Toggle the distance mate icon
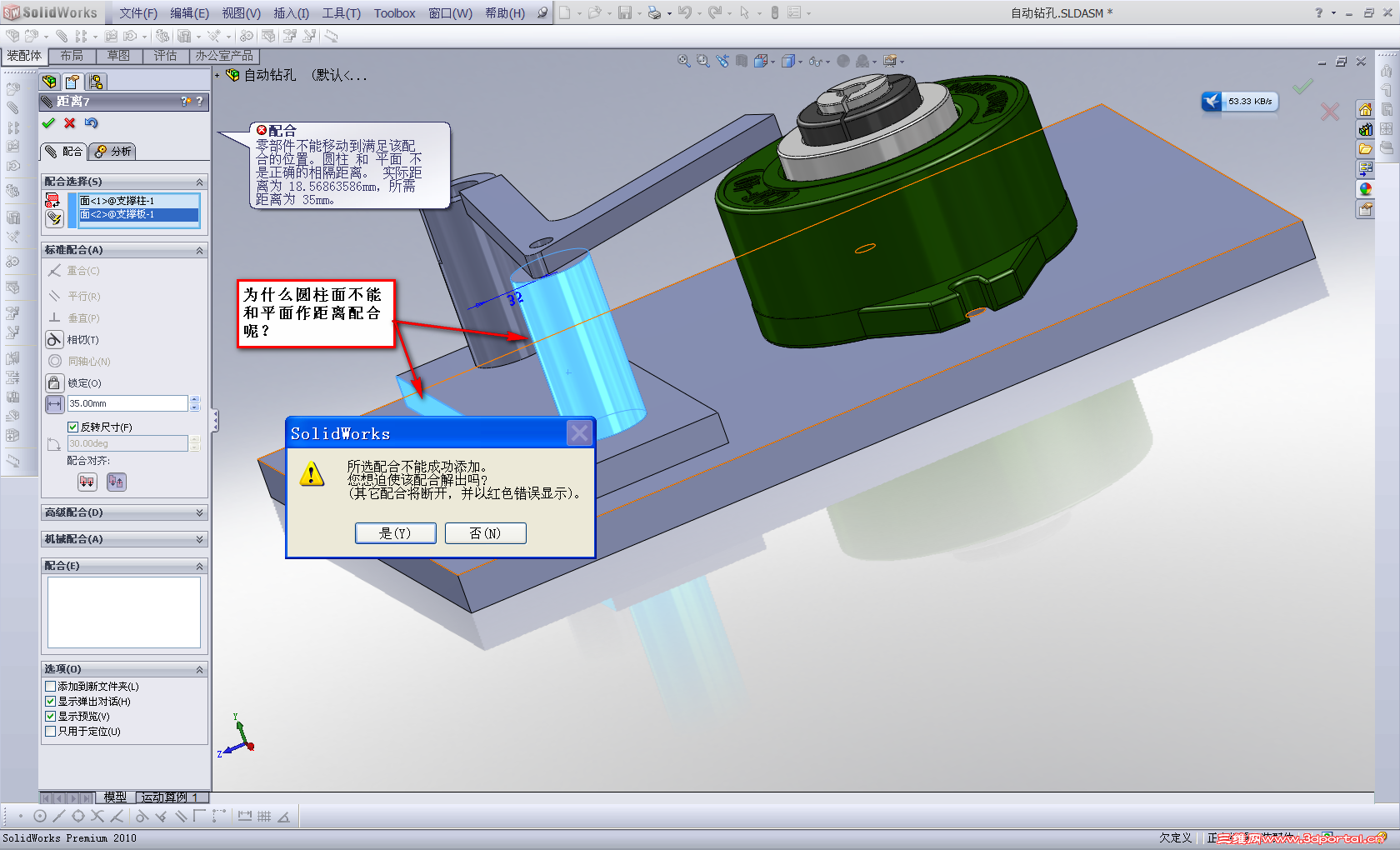This screenshot has height=850, width=1400. click(54, 403)
